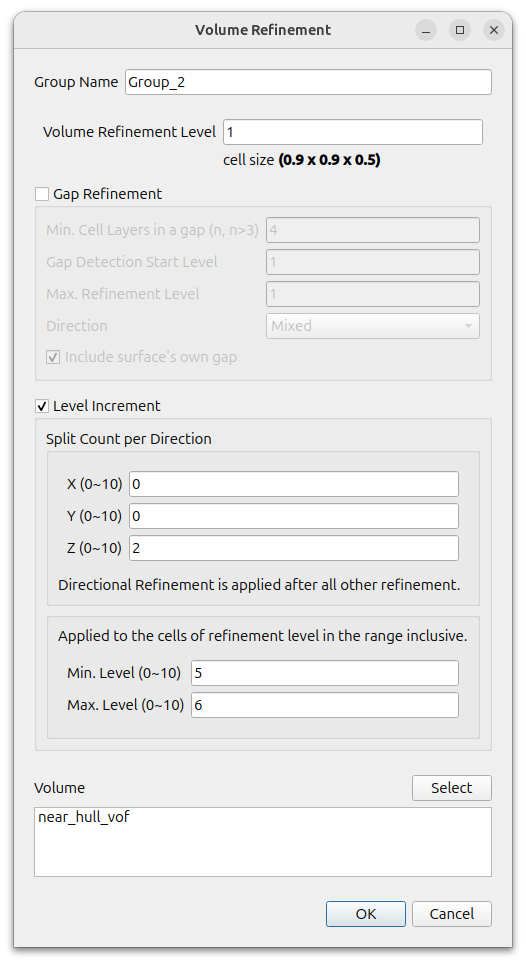Click the Group Name text field
Viewport: 526px width, 964px height.
coord(308,82)
